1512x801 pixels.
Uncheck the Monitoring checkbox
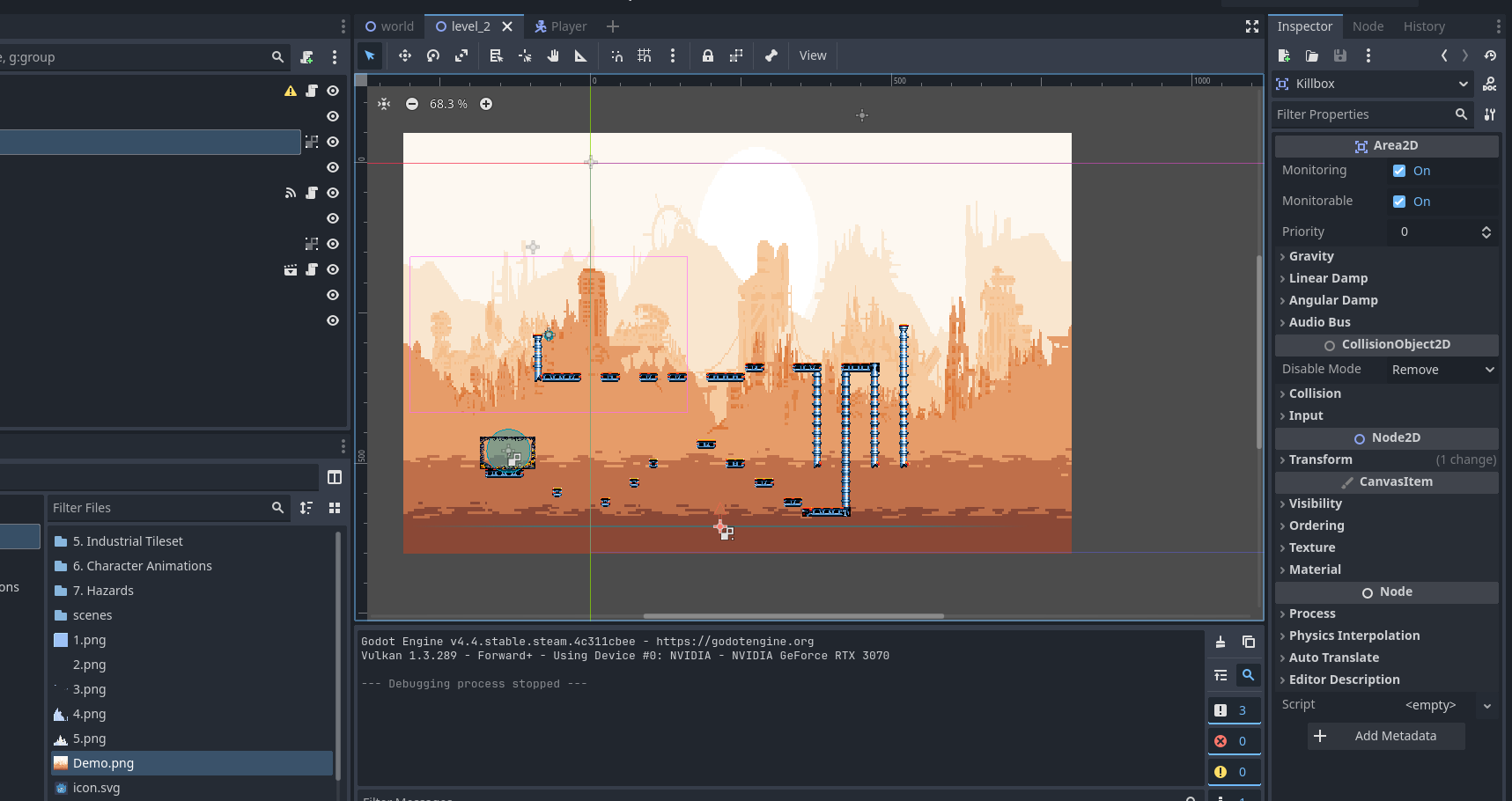tap(1398, 171)
